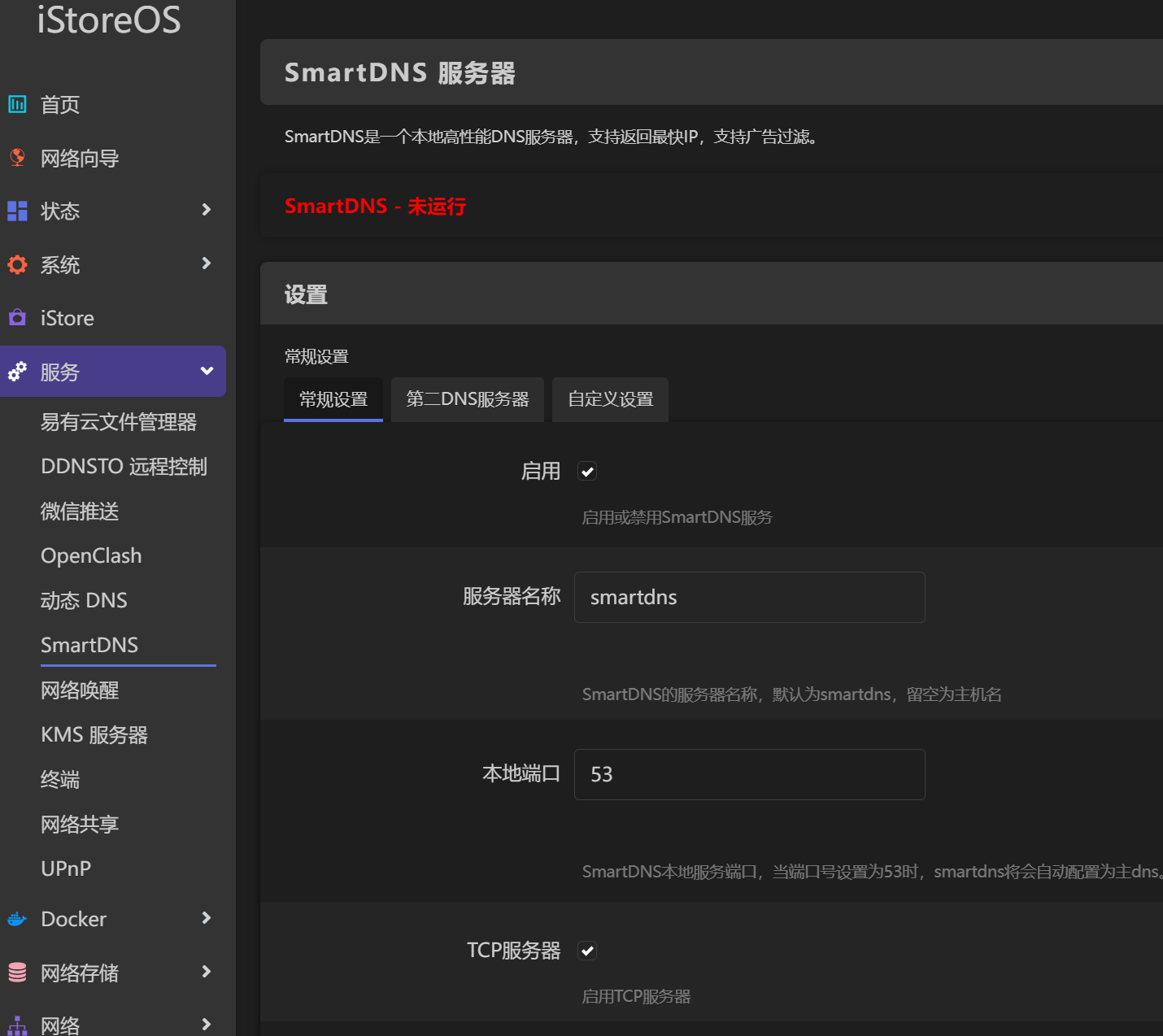1163x1036 pixels.
Task: Open iStore using its shopping bag icon
Action: click(17, 317)
